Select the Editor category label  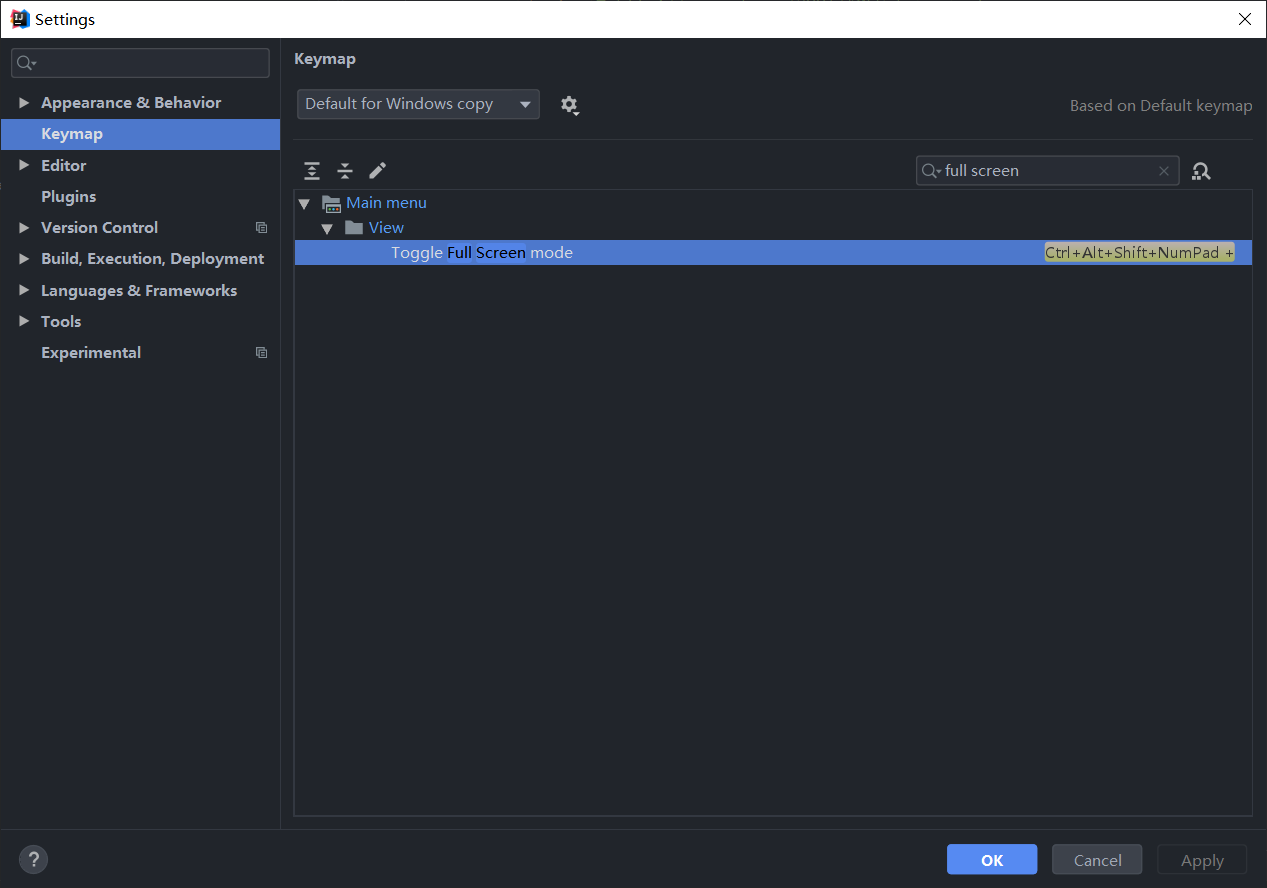click(64, 166)
